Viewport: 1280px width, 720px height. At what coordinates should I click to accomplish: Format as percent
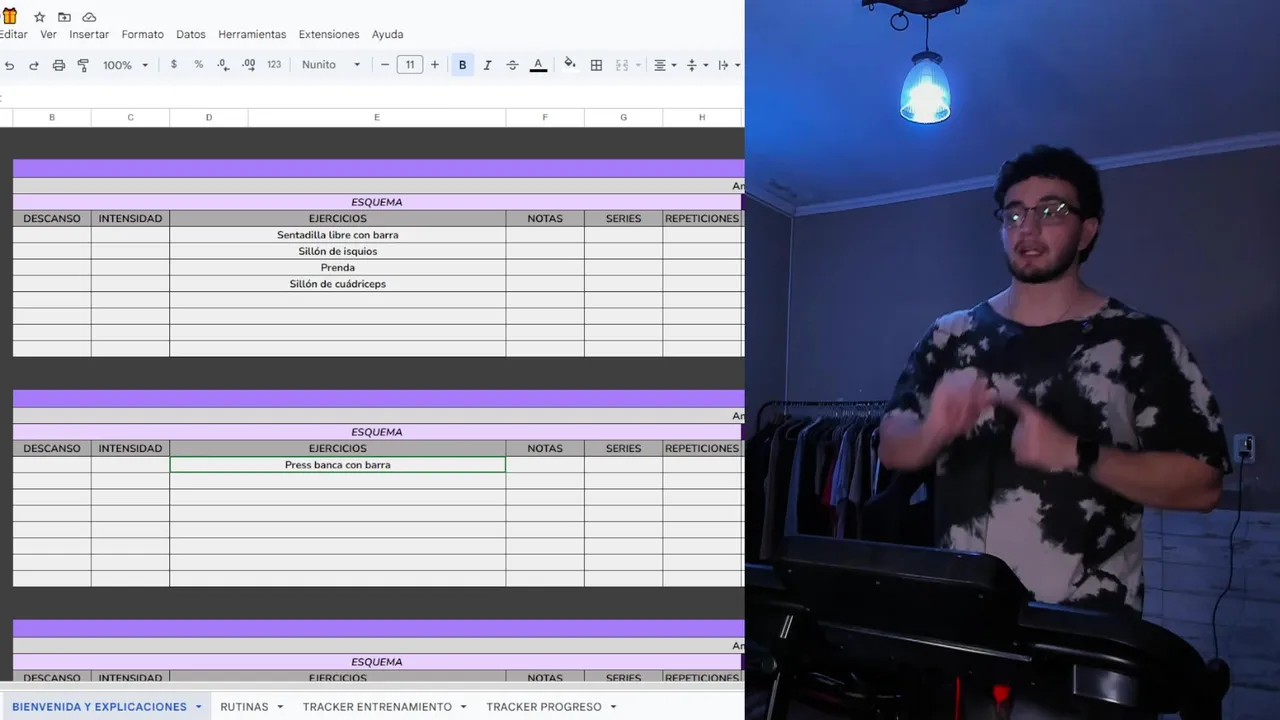(199, 65)
